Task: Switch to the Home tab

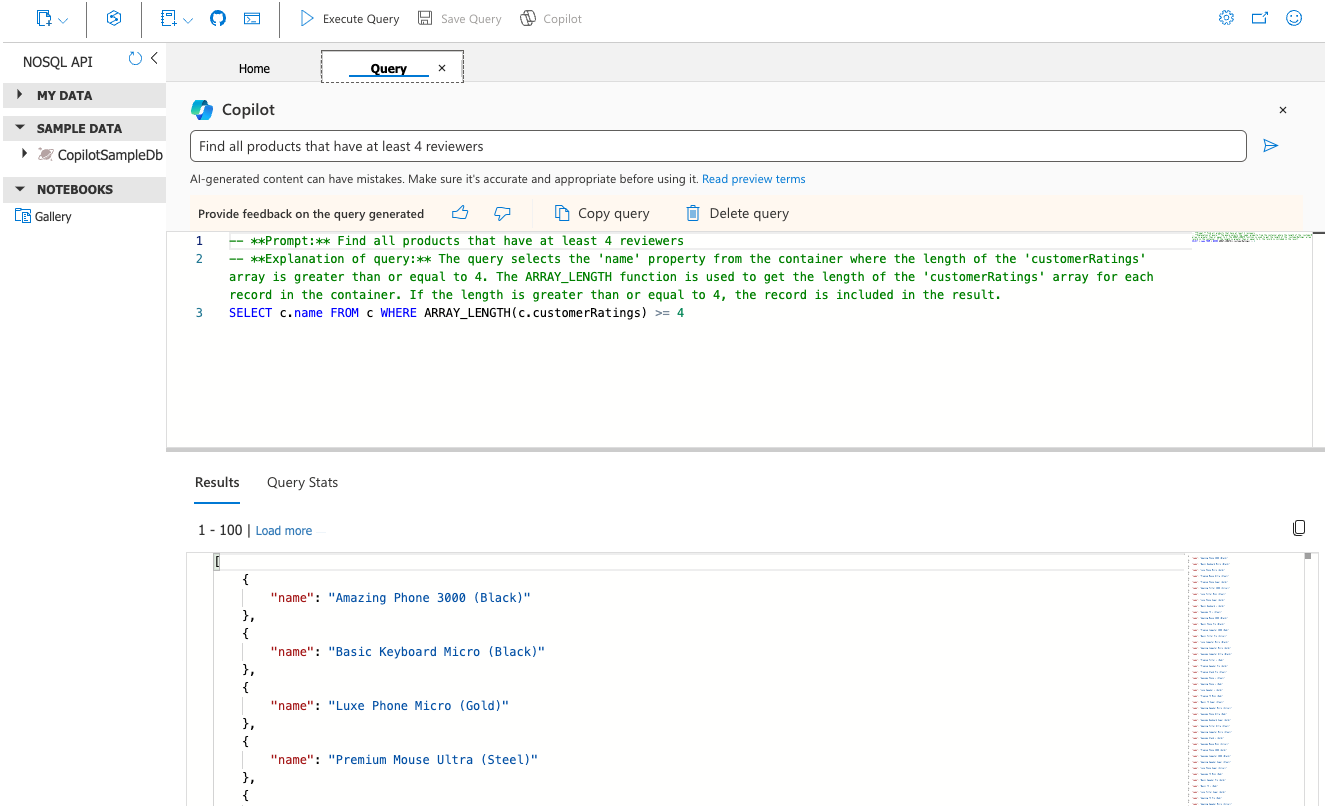Action: 254,68
